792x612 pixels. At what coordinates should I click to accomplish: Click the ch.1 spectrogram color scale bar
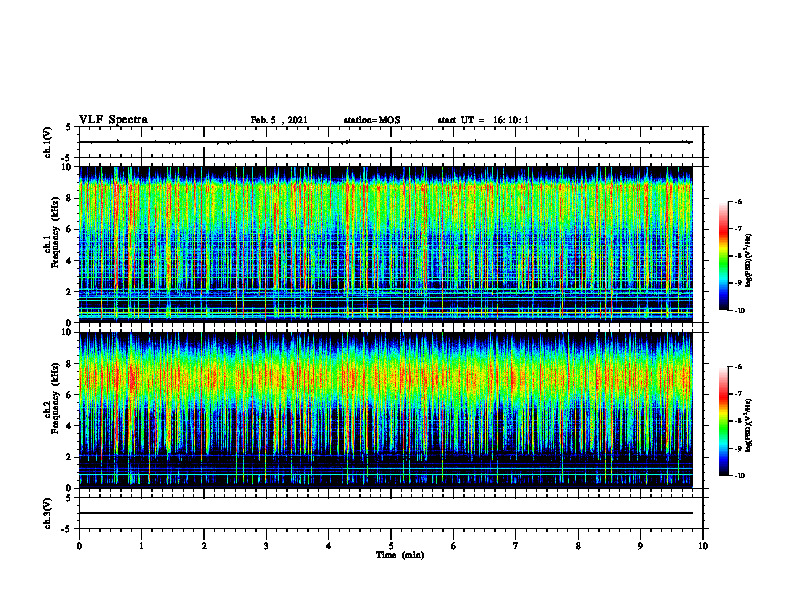723,256
